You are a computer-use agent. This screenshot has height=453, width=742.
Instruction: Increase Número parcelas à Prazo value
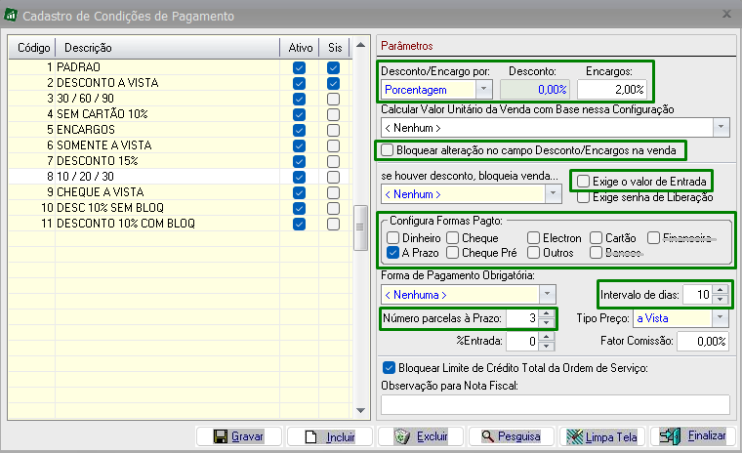tap(547, 314)
